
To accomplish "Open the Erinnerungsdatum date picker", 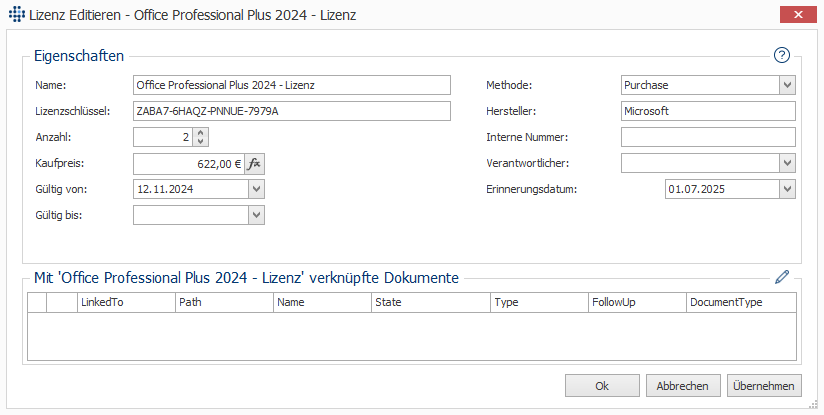I will coord(787,189).
